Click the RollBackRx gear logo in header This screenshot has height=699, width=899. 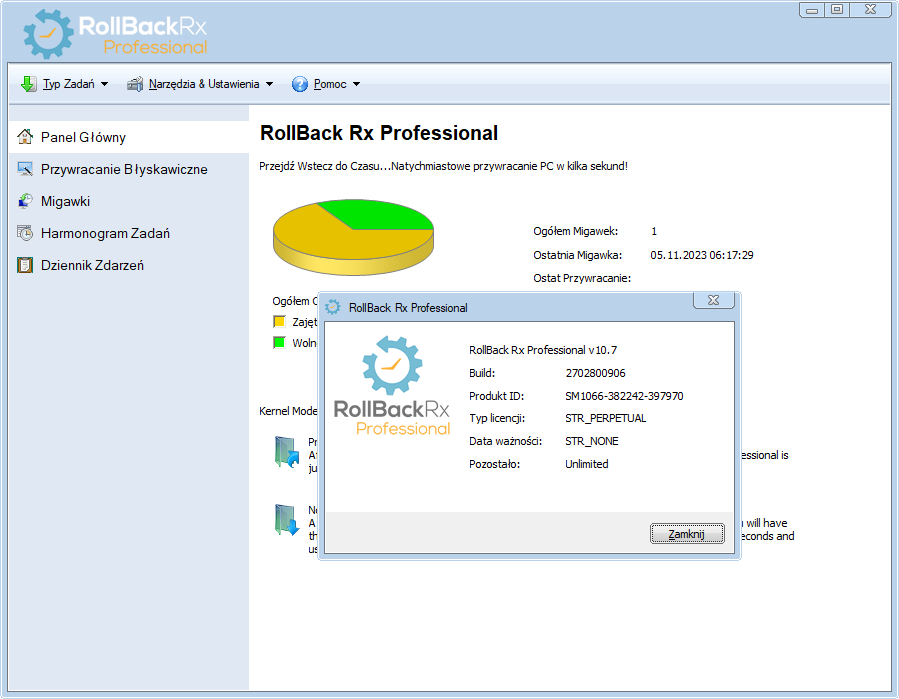coord(48,34)
